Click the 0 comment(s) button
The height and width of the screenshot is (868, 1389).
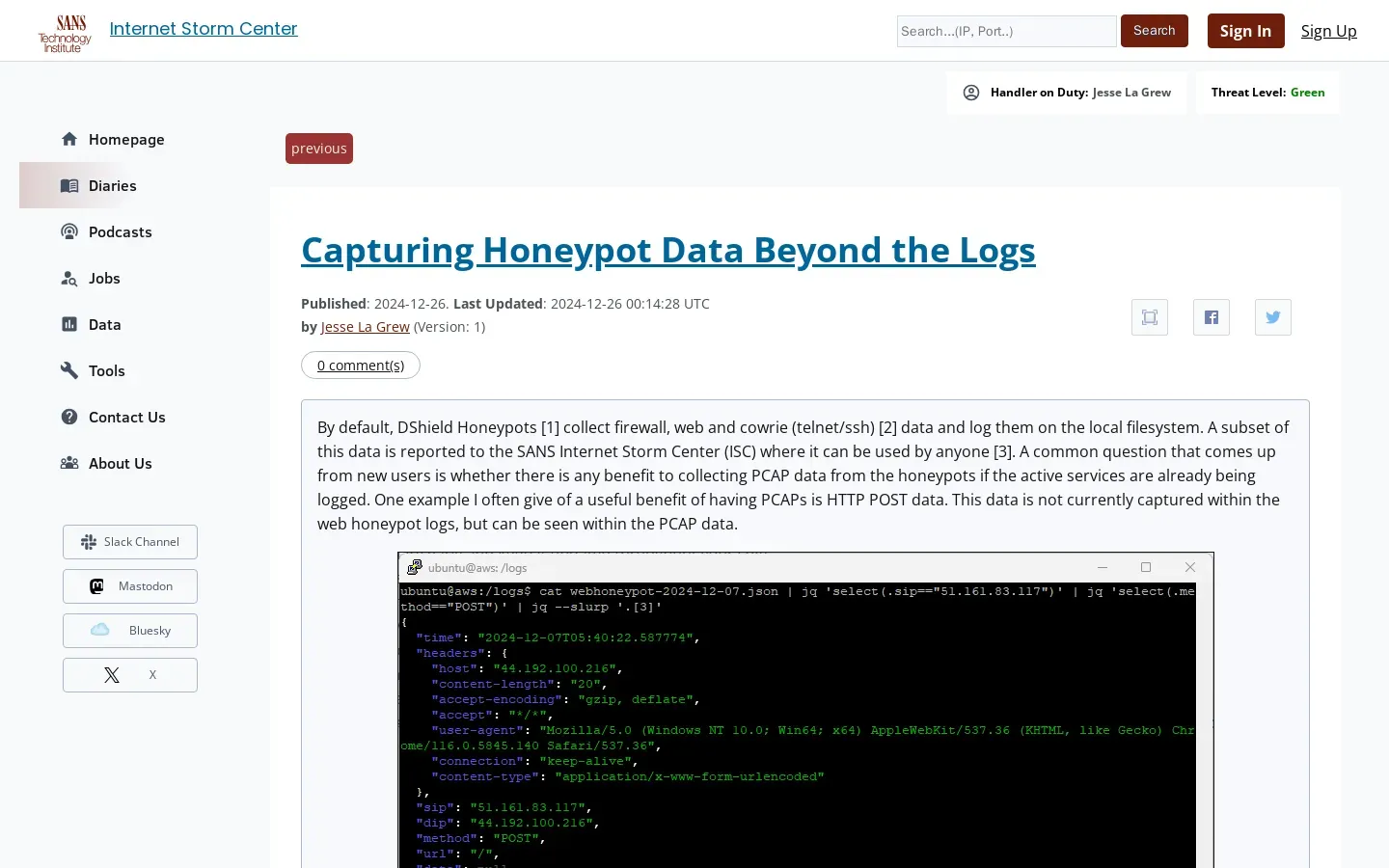361,366
